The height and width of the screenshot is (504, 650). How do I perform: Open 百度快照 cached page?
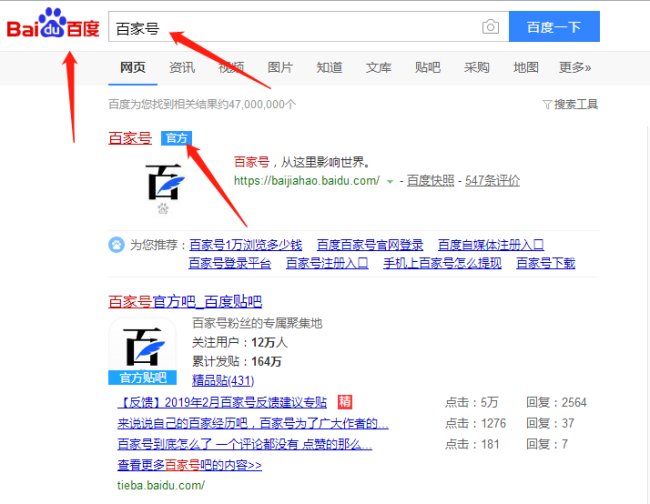tap(431, 181)
